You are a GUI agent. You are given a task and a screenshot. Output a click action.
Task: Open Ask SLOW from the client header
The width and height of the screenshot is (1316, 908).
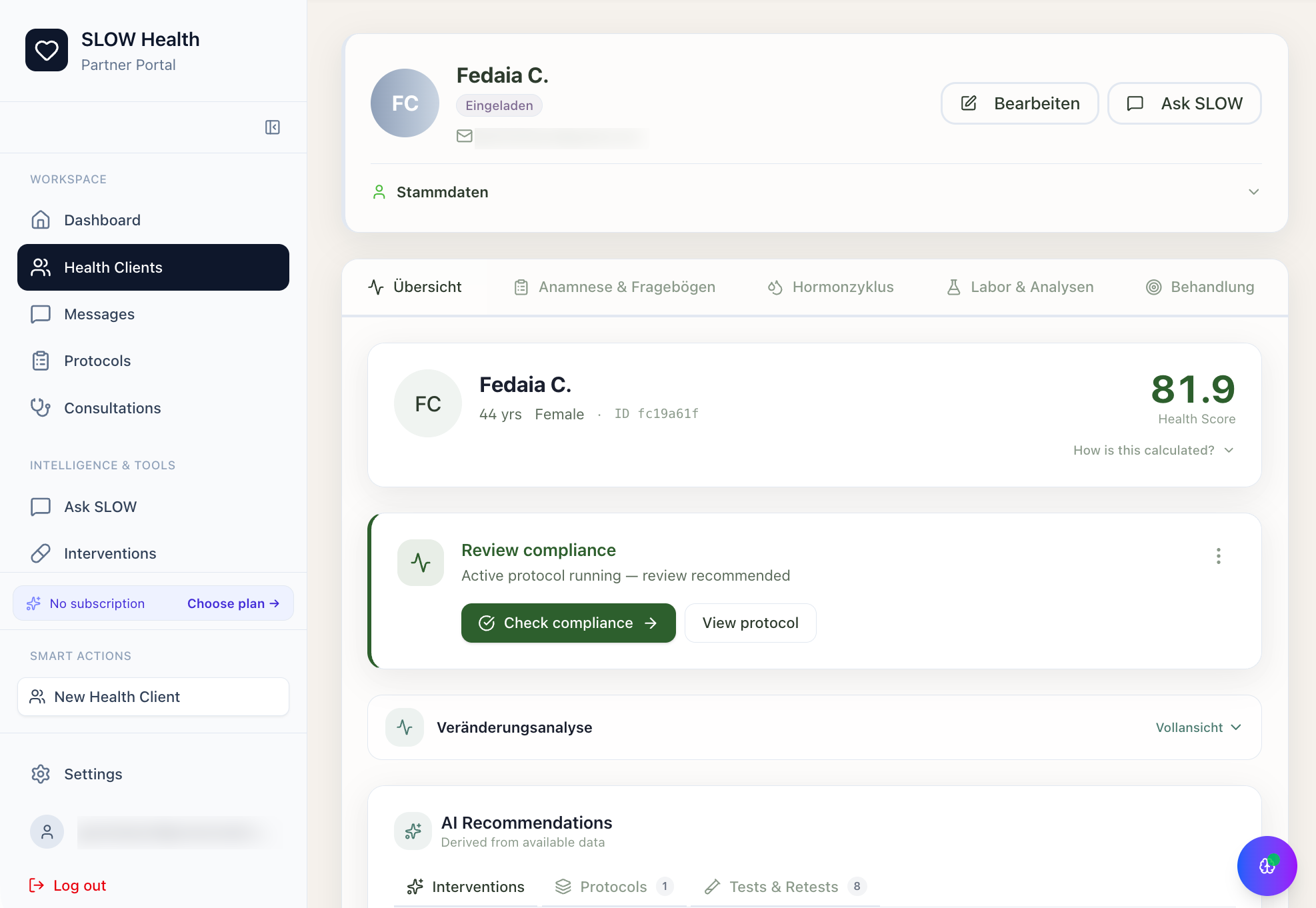[1185, 103]
